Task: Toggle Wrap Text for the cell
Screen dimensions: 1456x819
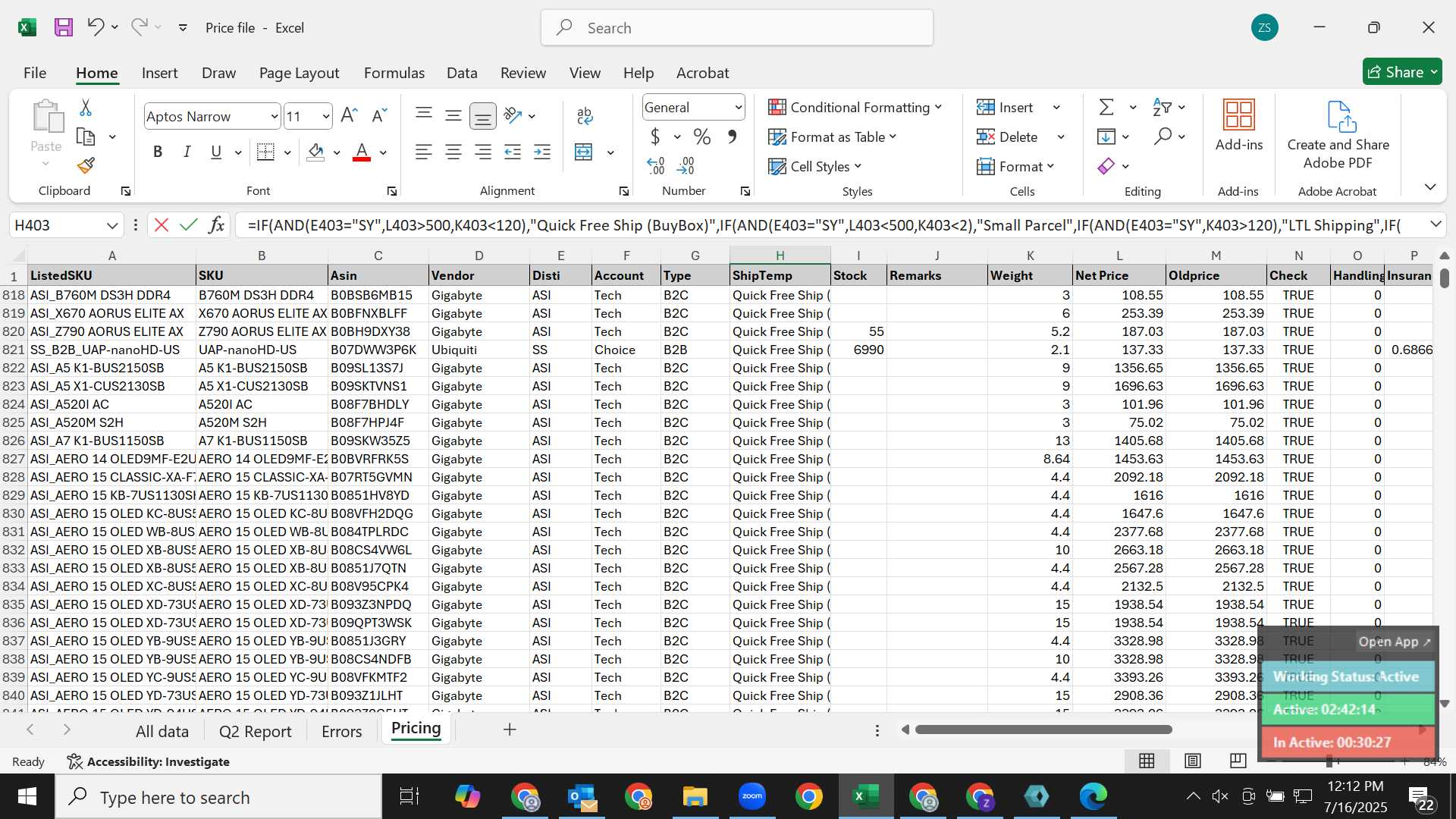Action: (x=585, y=116)
